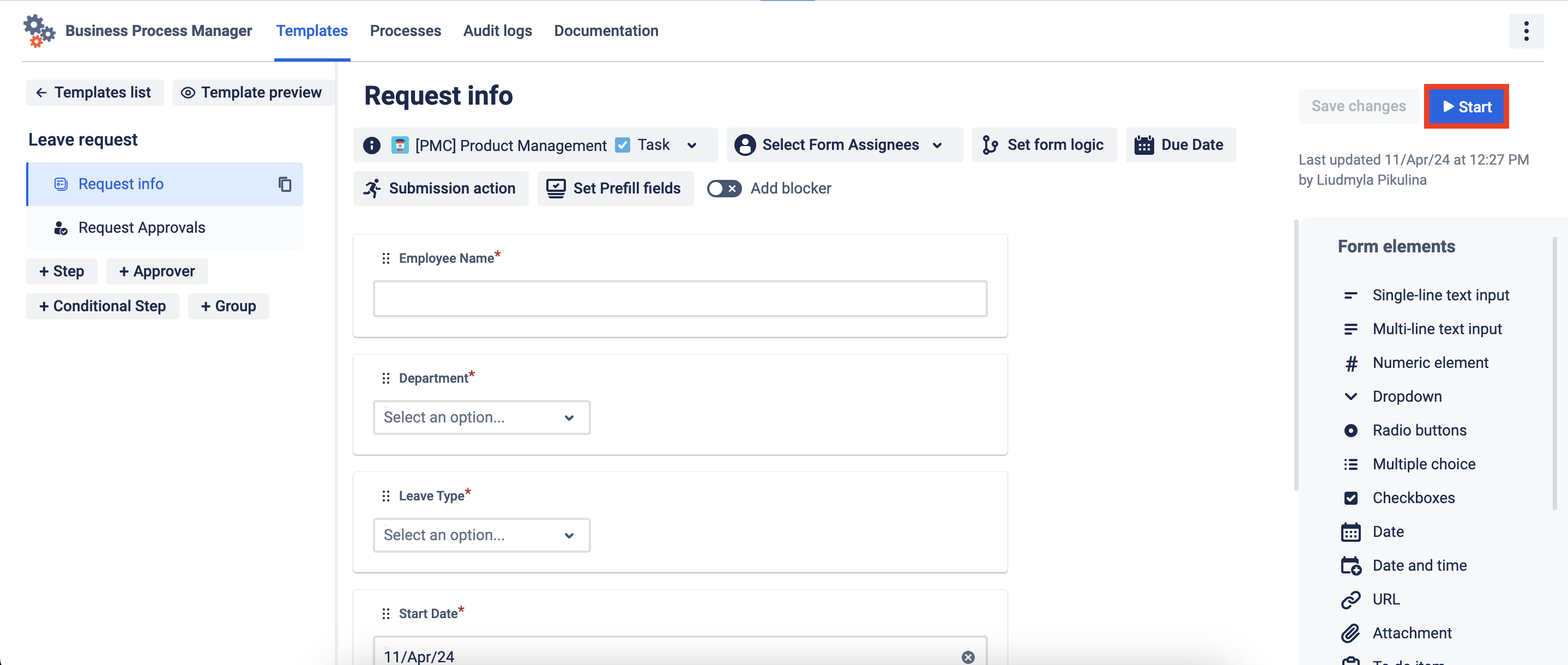
Task: Select Request Approvals step in sidebar
Action: 141,227
